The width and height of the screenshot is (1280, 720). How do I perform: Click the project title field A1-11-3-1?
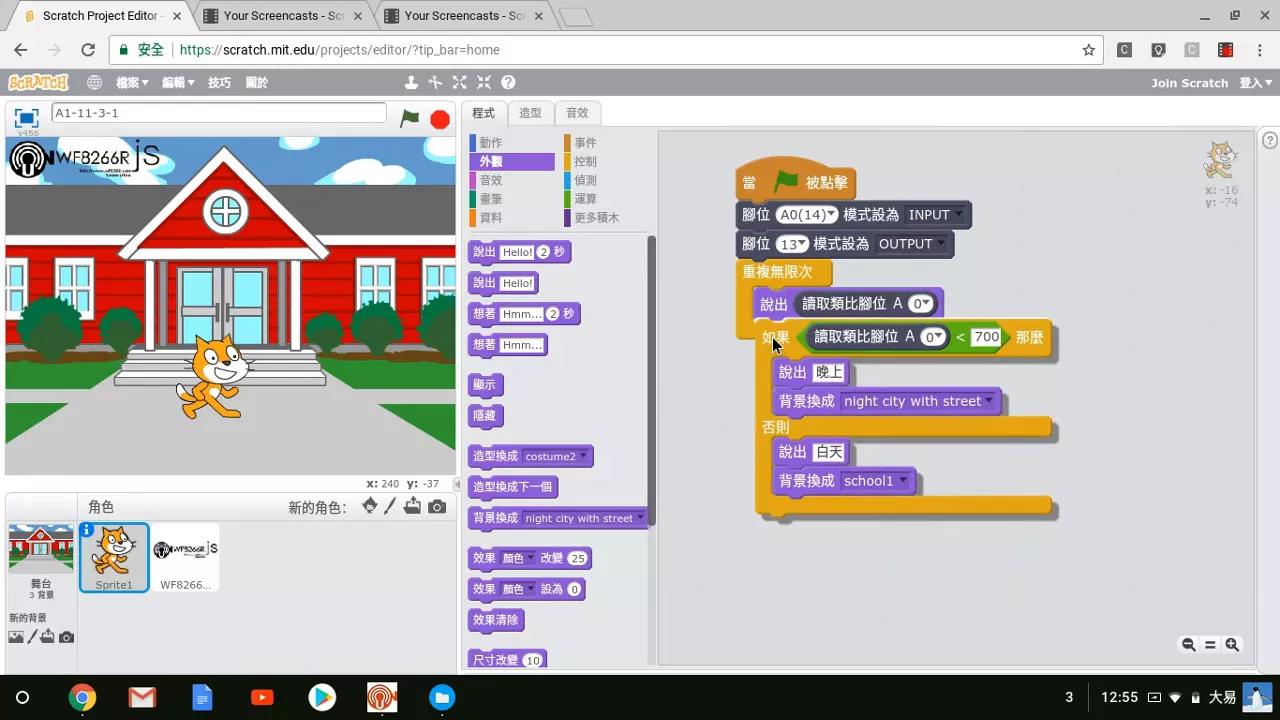[218, 113]
